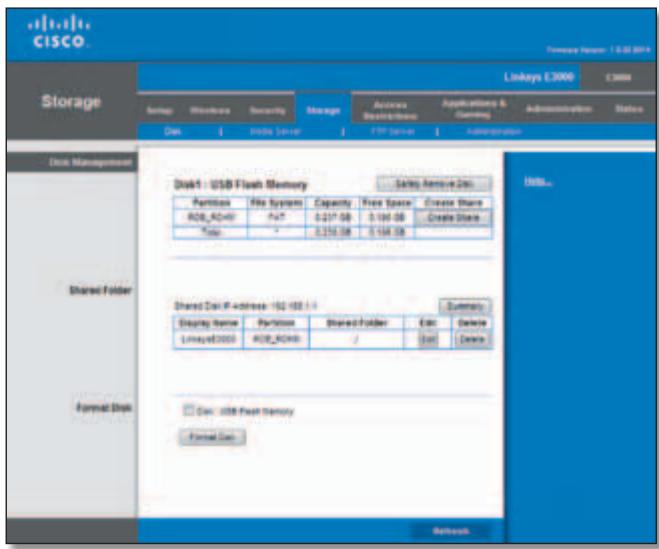659x549 pixels.
Task: Click the Free Space column header
Action: tap(387, 203)
